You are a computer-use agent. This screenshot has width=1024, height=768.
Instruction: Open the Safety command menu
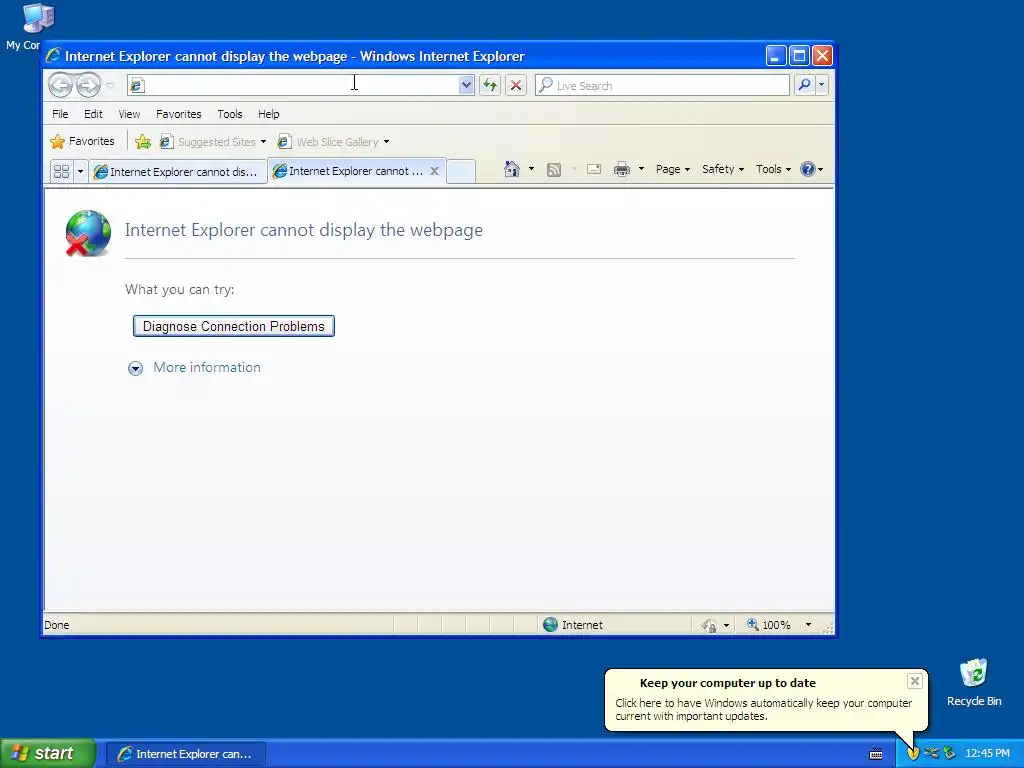click(723, 169)
